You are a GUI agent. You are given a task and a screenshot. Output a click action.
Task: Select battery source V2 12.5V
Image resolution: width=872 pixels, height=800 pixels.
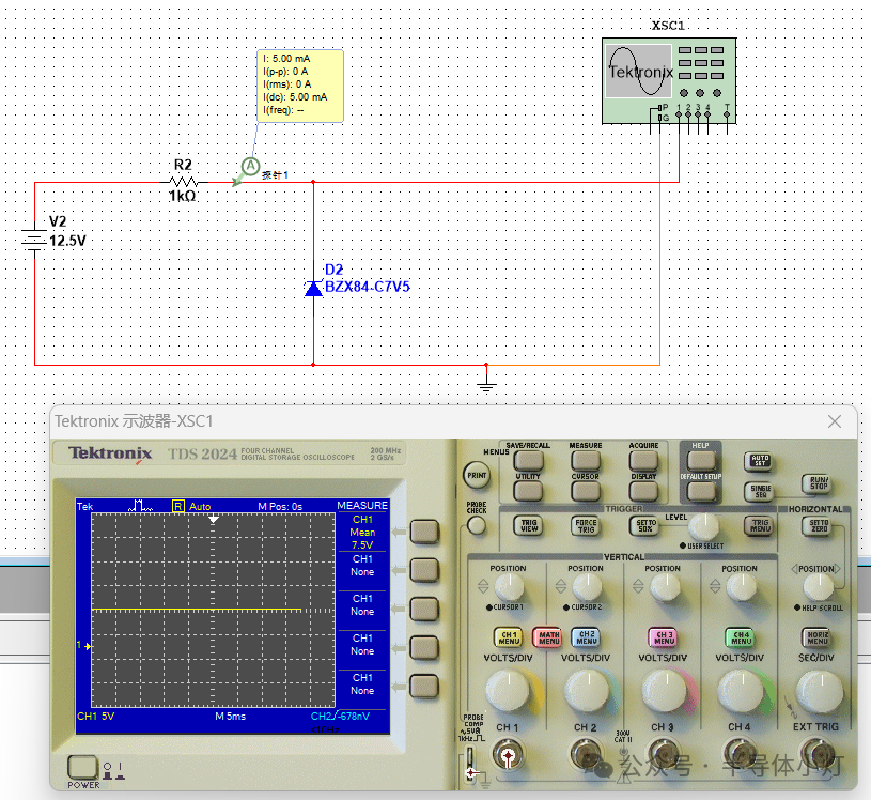point(34,240)
